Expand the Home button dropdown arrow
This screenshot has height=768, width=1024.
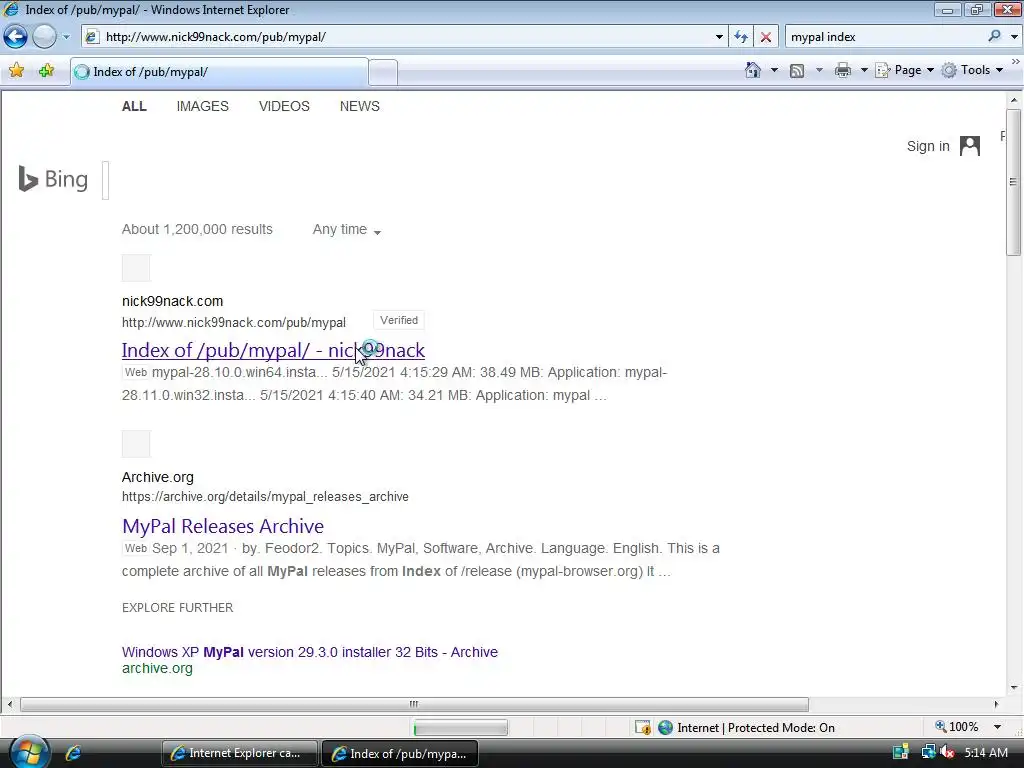775,70
